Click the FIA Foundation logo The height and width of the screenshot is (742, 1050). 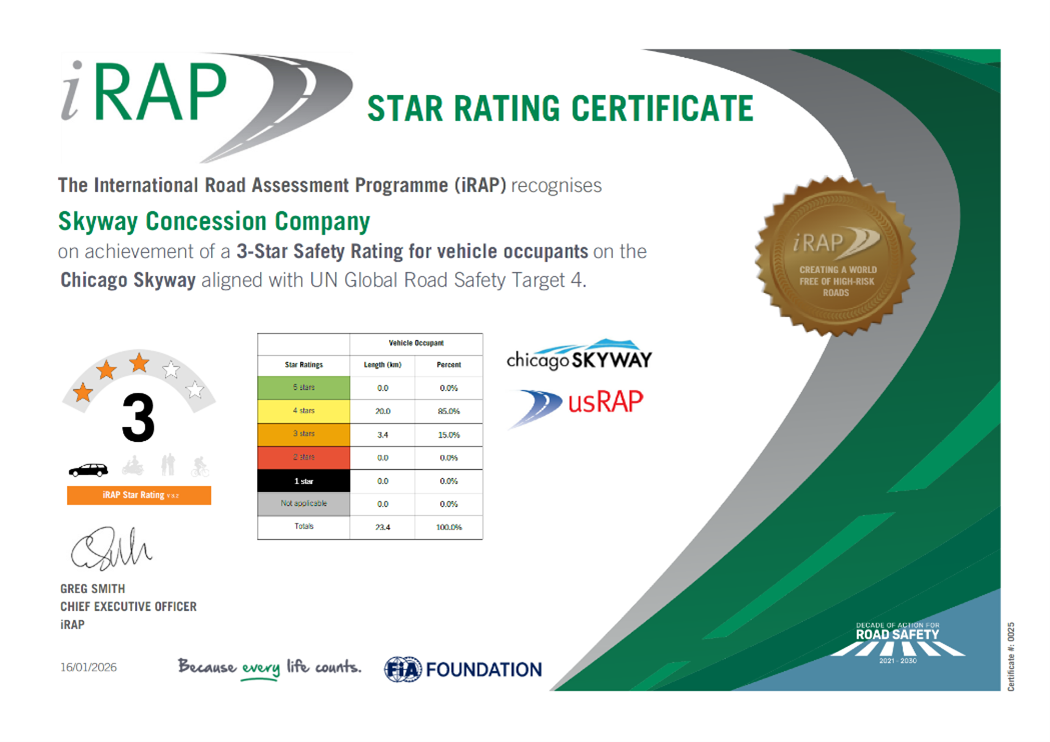[462, 669]
